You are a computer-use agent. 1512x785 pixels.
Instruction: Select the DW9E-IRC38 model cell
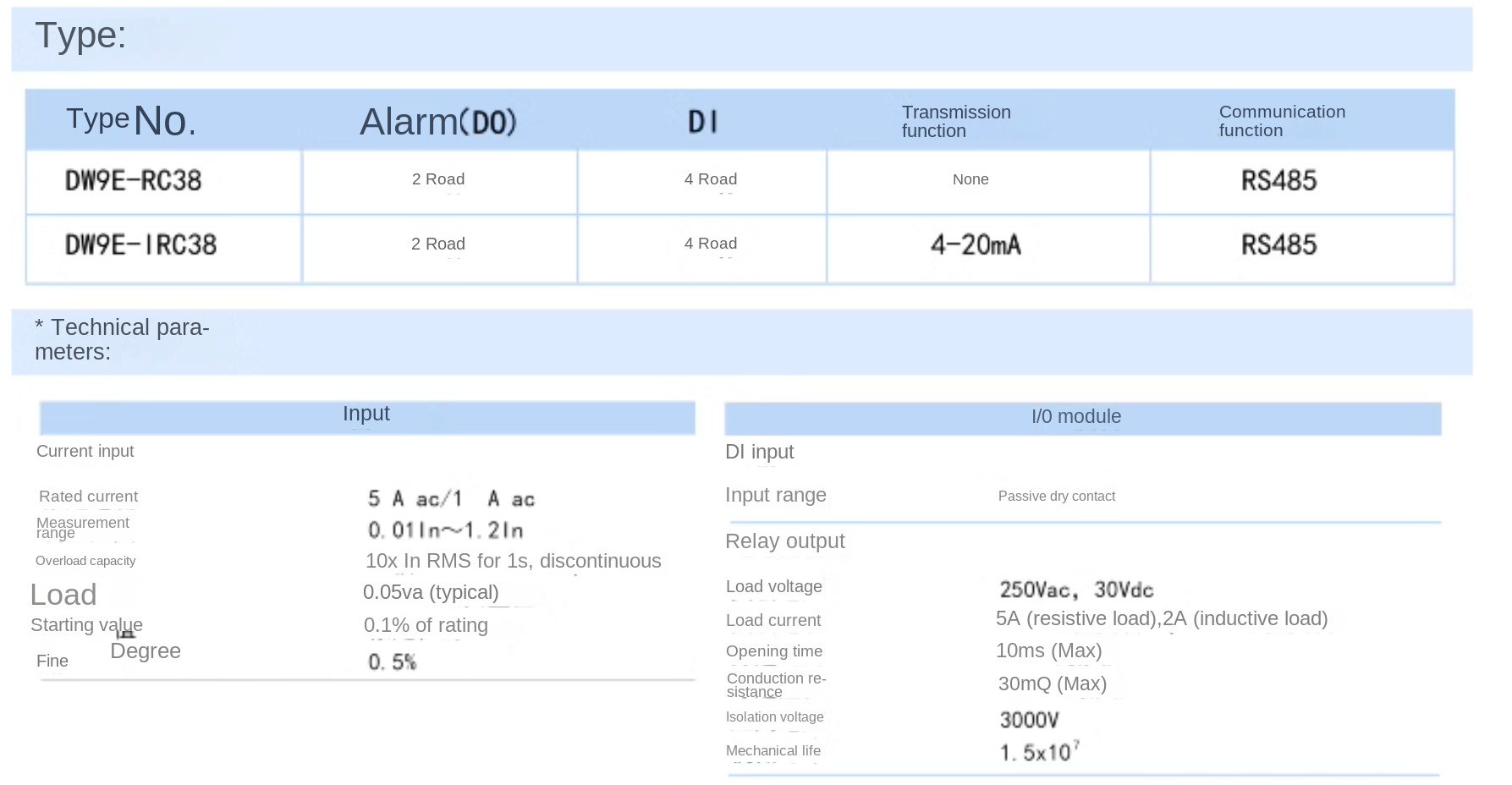pyautogui.click(x=141, y=245)
